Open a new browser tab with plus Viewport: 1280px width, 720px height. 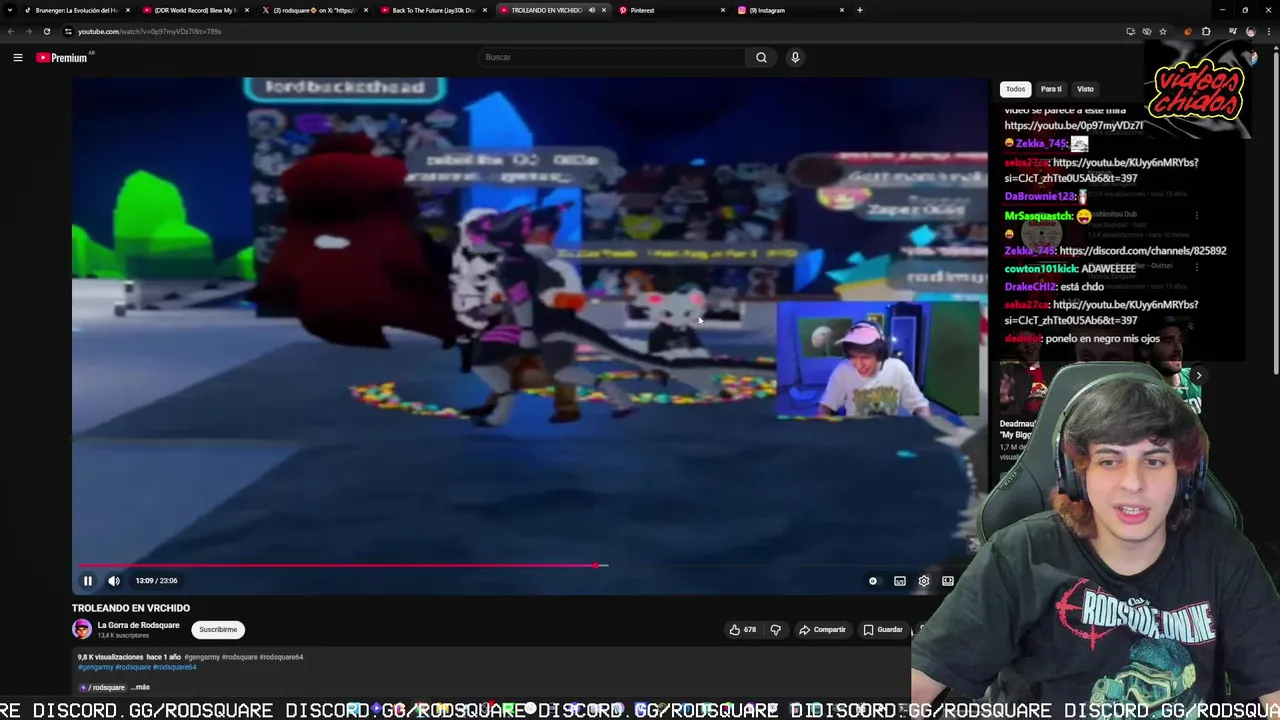tap(860, 10)
